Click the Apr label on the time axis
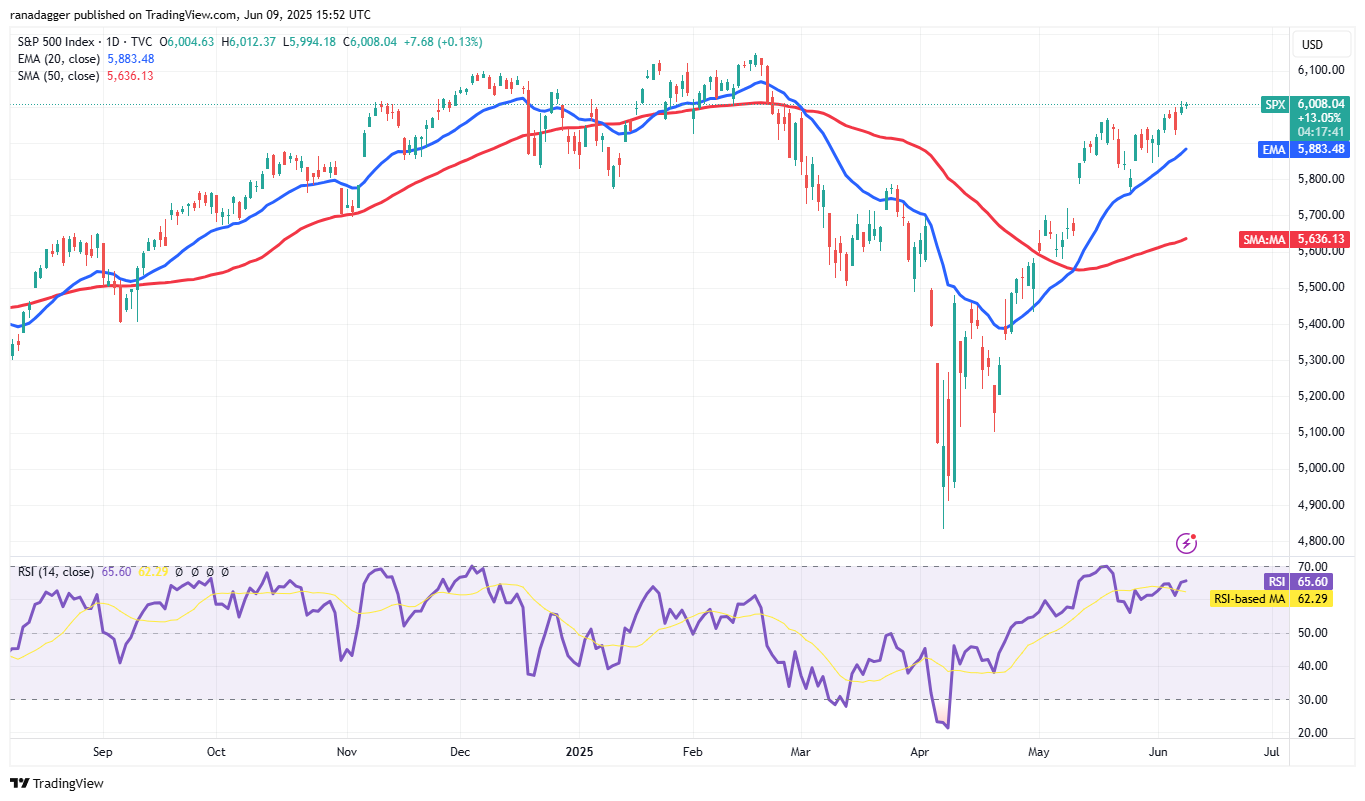 (x=919, y=749)
